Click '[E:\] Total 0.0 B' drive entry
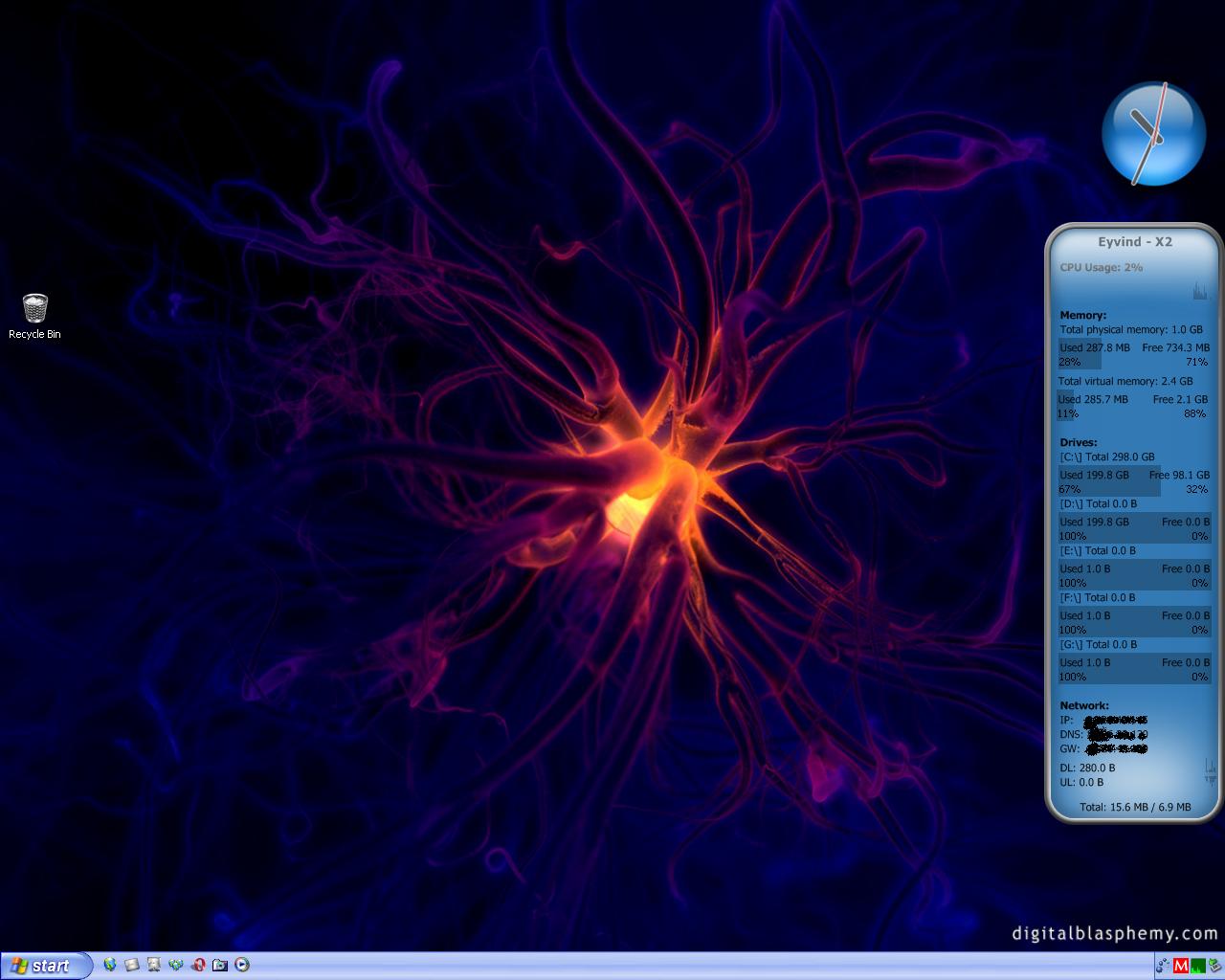Viewport: 1225px width, 980px height. pos(1098,551)
